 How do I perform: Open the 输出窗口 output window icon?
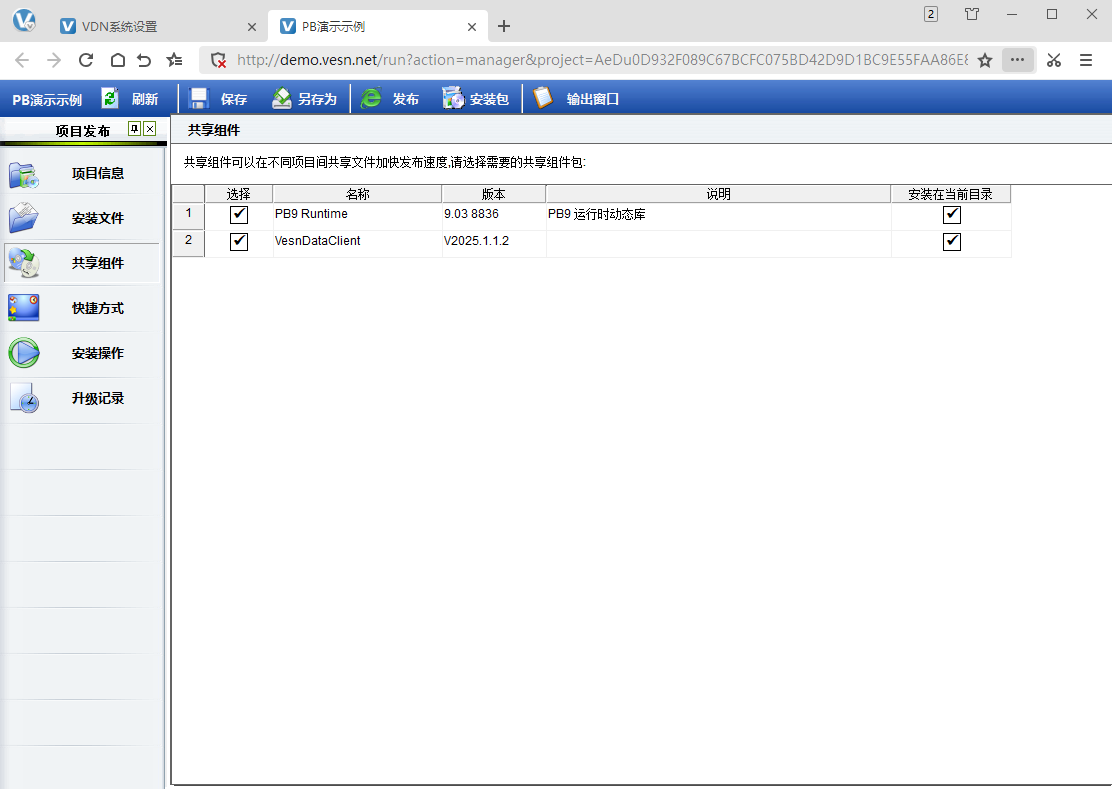point(543,98)
